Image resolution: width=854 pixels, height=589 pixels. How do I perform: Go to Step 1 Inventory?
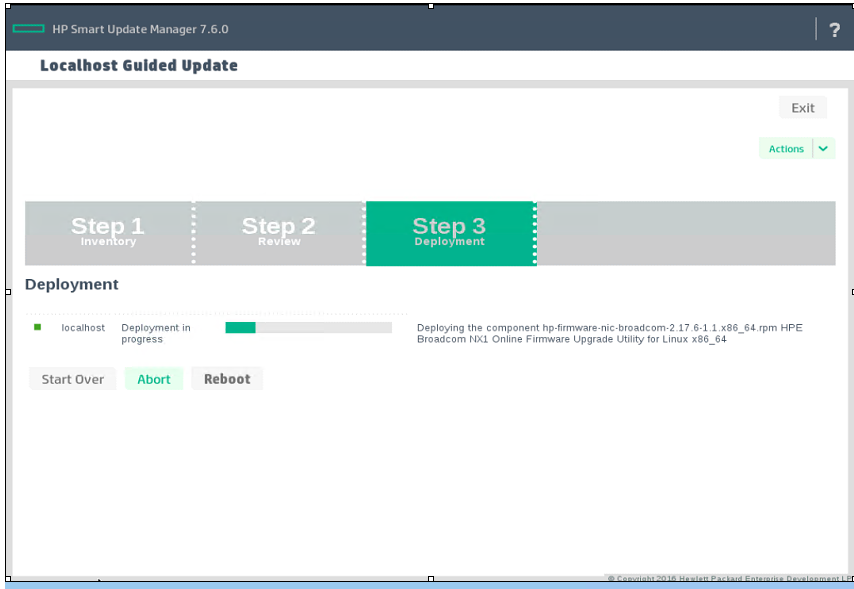108,233
